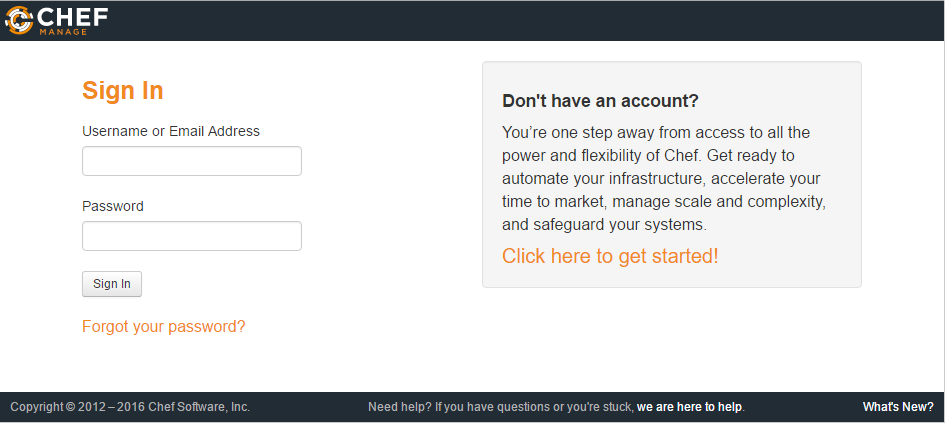Open the What's New? footer link
This screenshot has width=945, height=423.
coord(898,407)
